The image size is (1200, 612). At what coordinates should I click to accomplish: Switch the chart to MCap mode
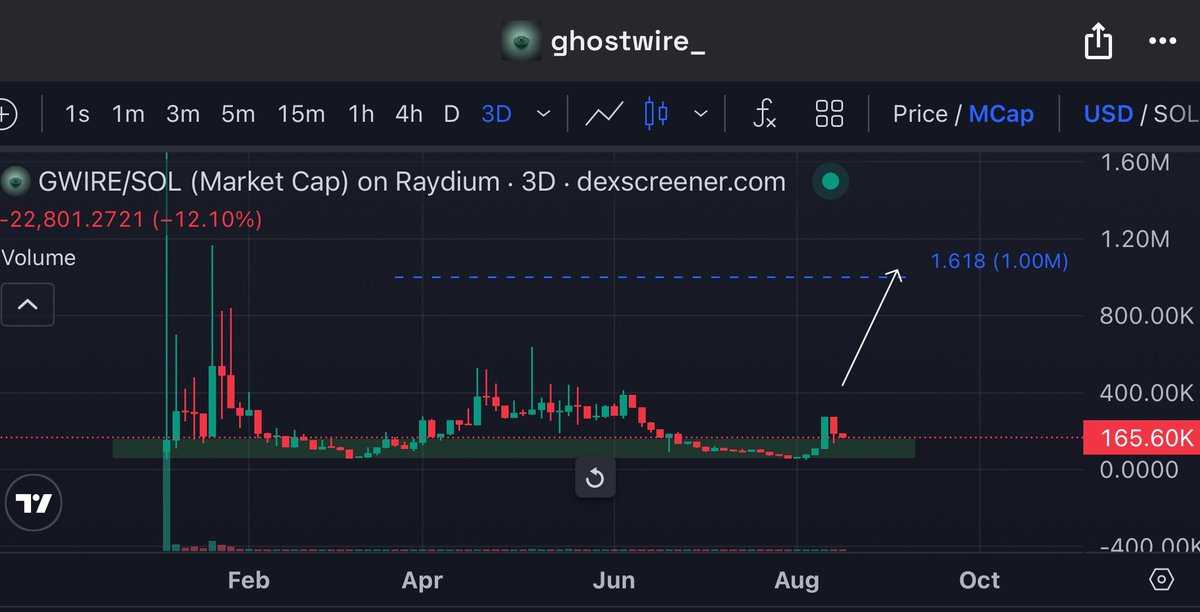coord(1001,114)
